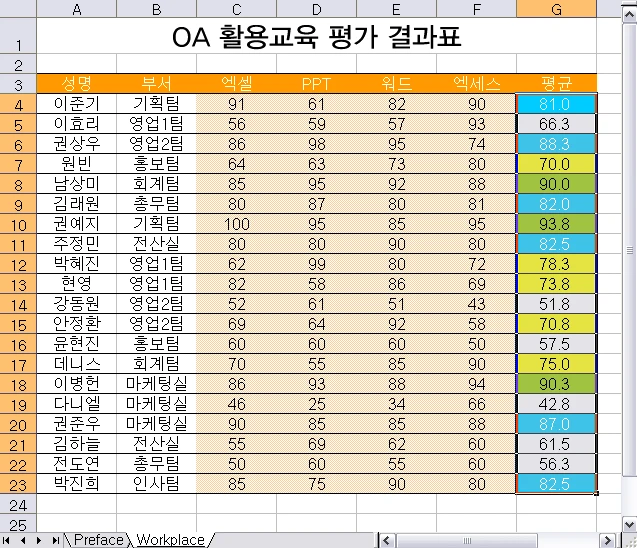The width and height of the screenshot is (637, 548).
Task: Click horizontal scrollbar right arrow
Action: (x=607, y=541)
